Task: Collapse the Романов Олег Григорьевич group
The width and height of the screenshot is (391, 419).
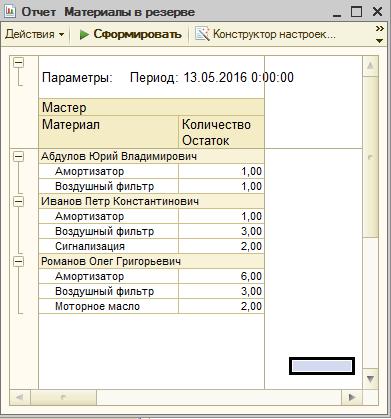Action: pos(19,261)
